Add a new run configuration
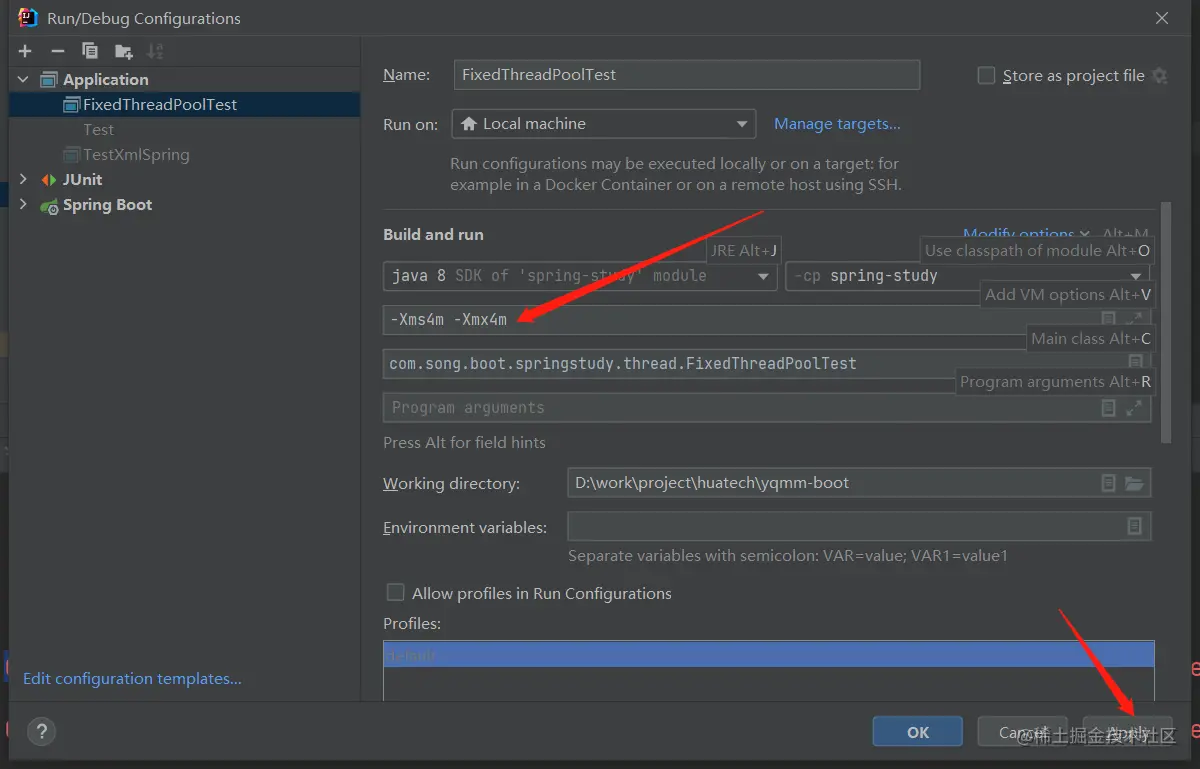 (25, 51)
